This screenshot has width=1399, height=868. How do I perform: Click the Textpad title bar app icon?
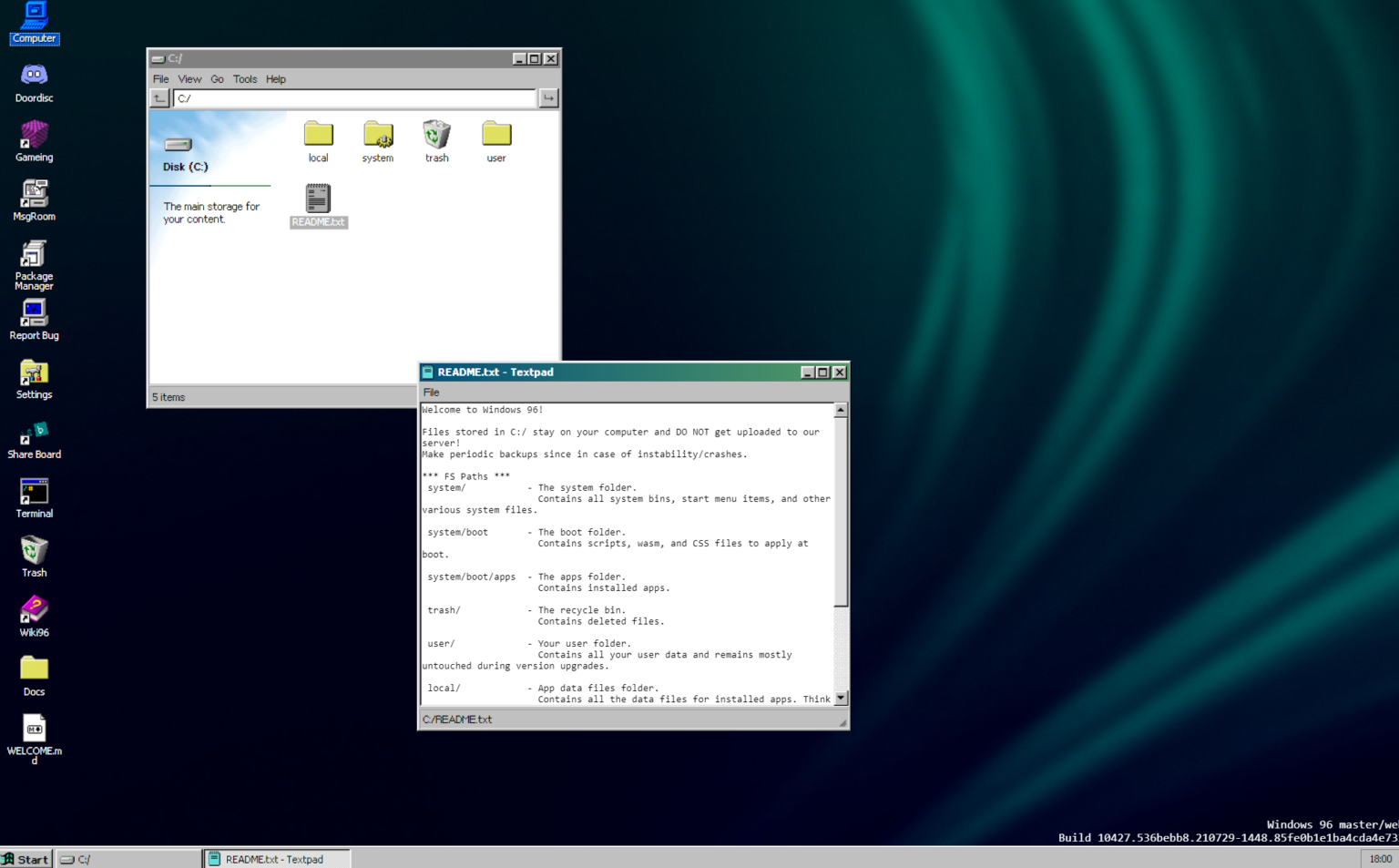427,372
